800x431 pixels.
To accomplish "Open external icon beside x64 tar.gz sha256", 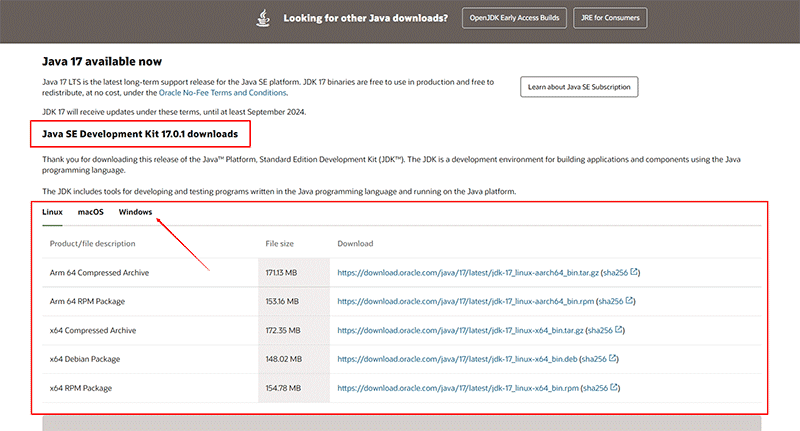I will click(618, 329).
